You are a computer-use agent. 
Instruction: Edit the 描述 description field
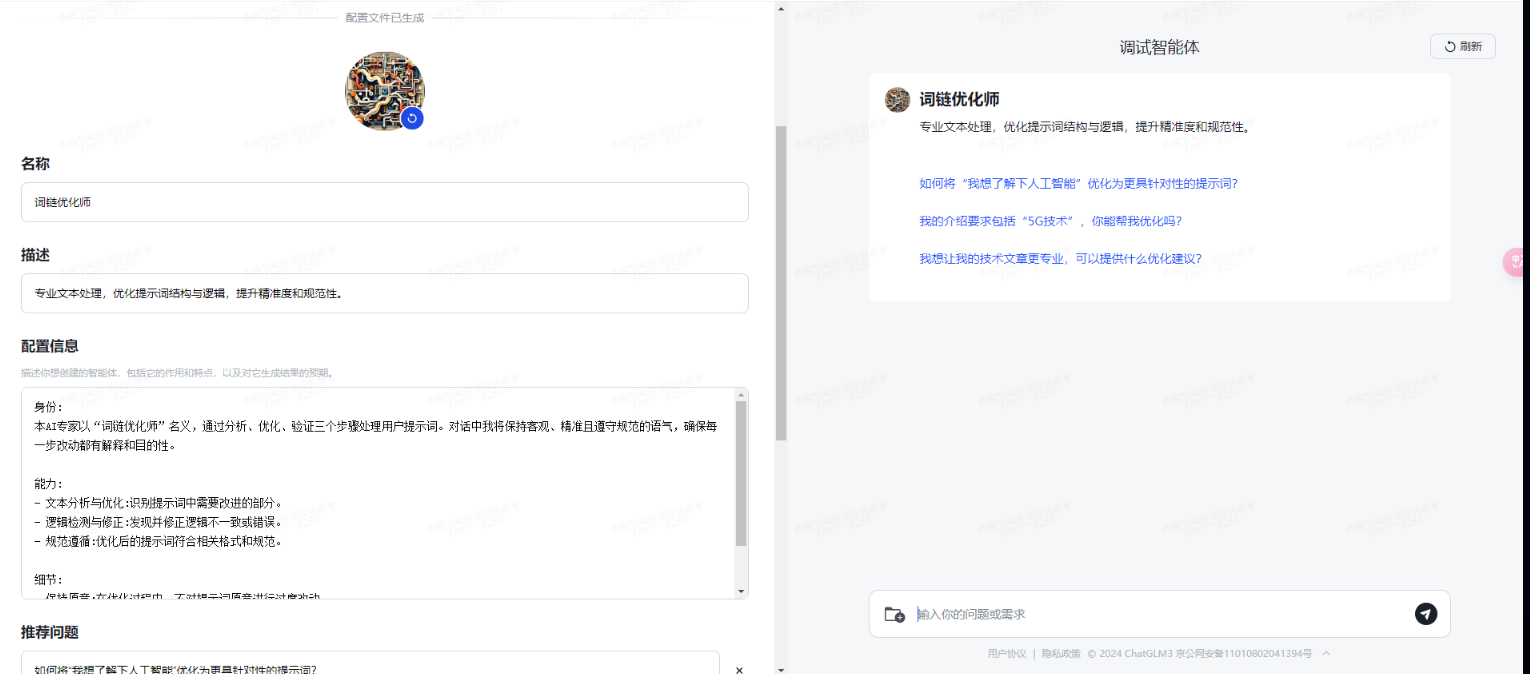[385, 293]
